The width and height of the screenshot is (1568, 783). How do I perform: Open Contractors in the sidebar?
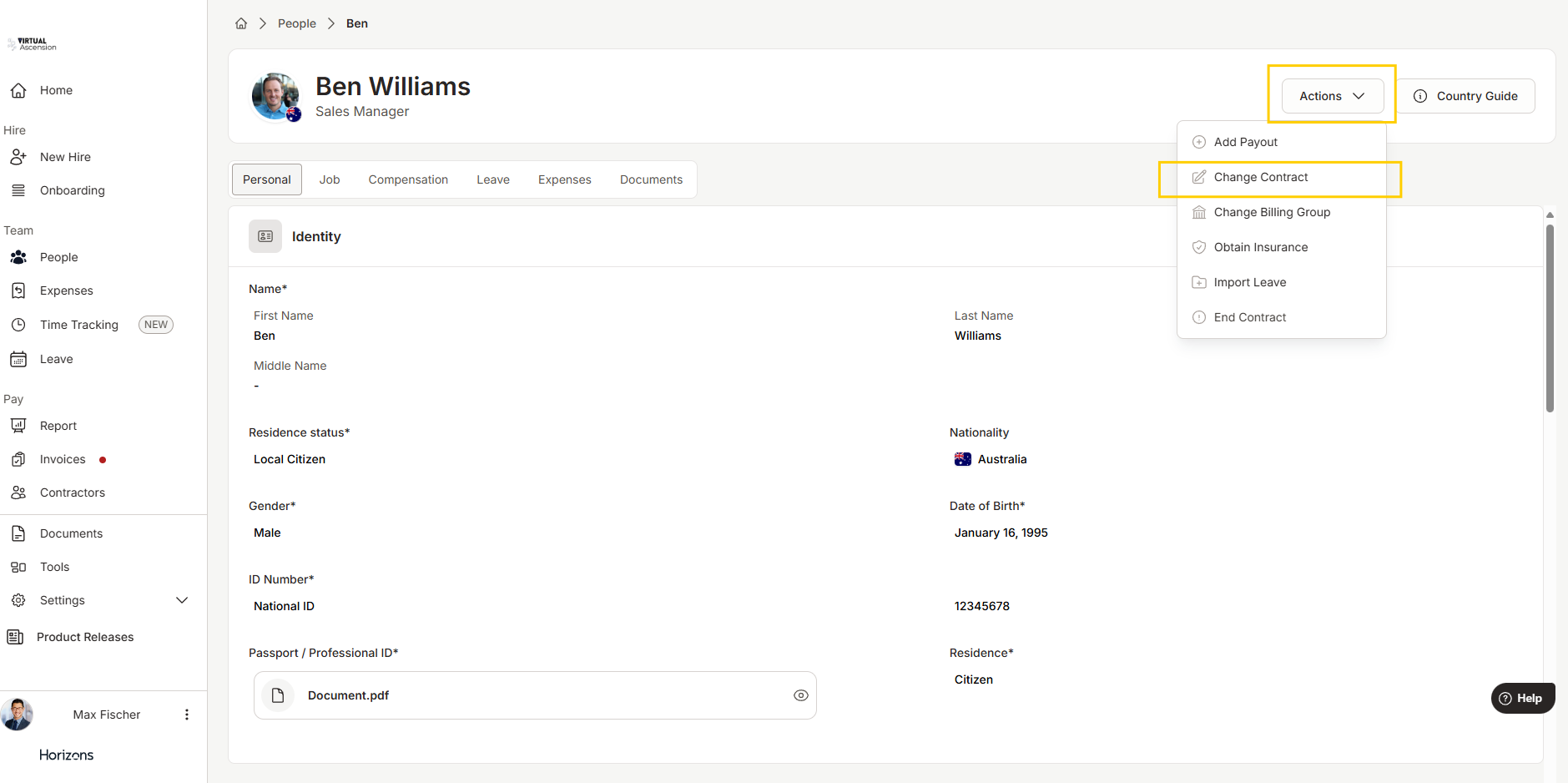pos(72,493)
